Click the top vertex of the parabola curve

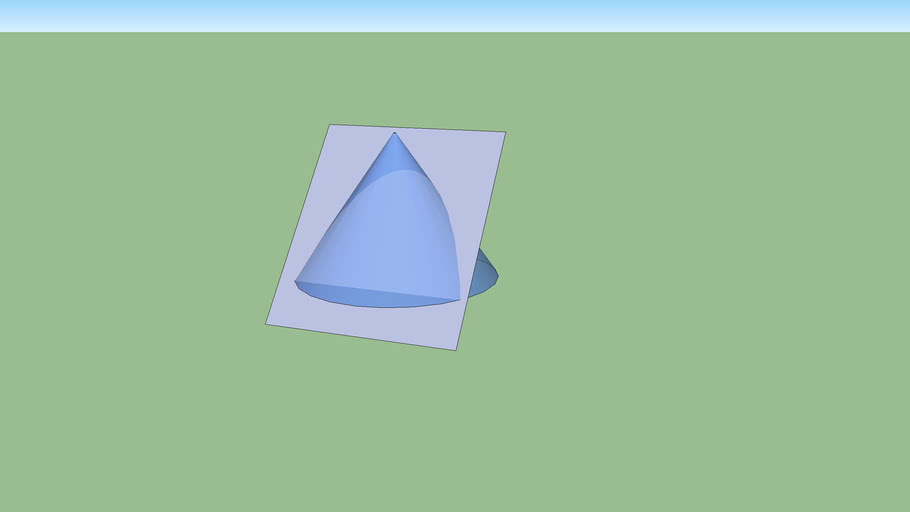click(405, 171)
